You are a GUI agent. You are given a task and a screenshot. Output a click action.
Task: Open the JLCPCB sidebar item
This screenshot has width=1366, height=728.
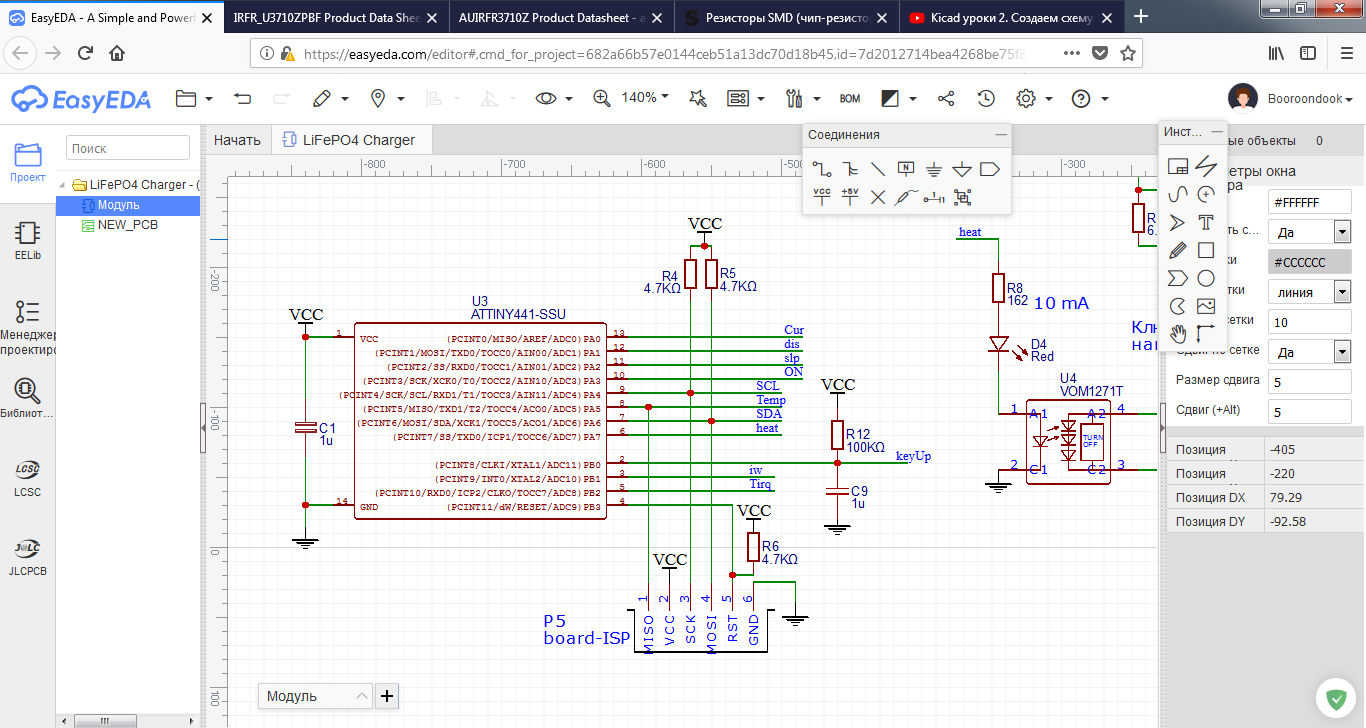coord(28,557)
